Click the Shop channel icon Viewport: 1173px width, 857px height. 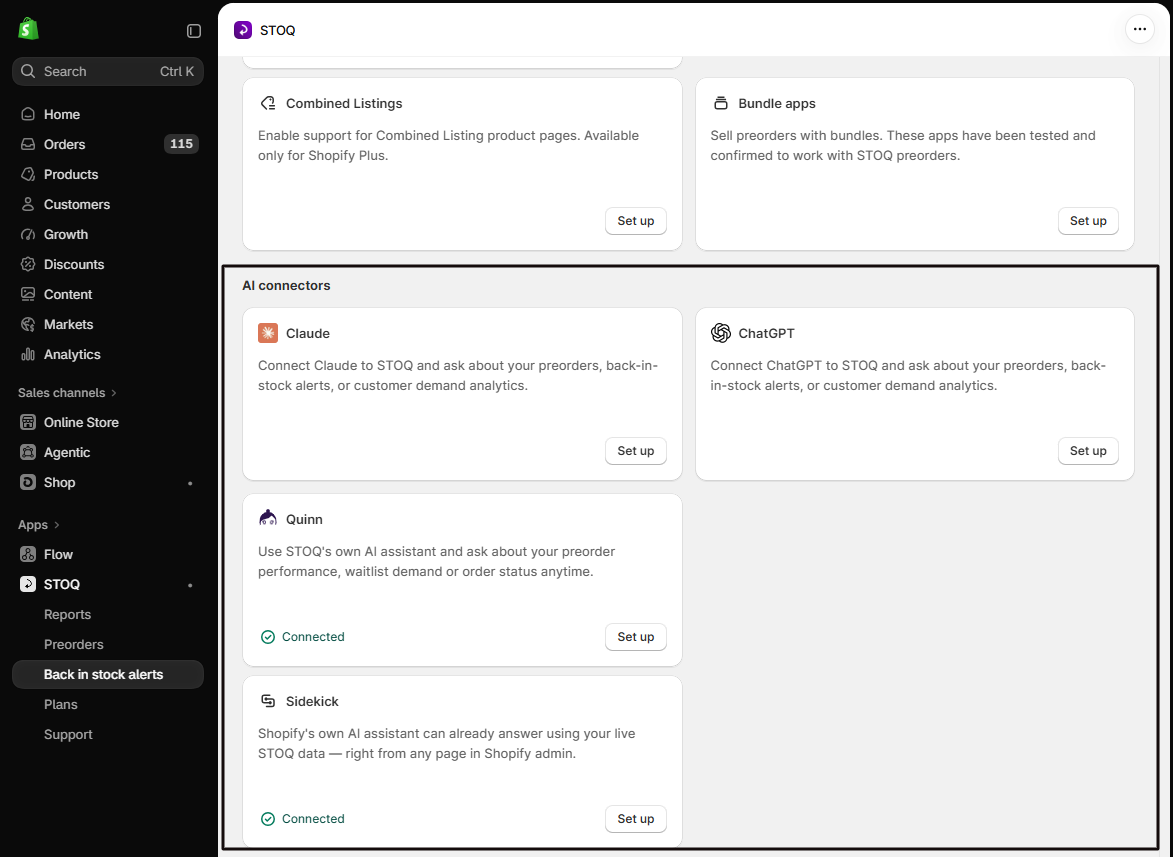click(28, 482)
